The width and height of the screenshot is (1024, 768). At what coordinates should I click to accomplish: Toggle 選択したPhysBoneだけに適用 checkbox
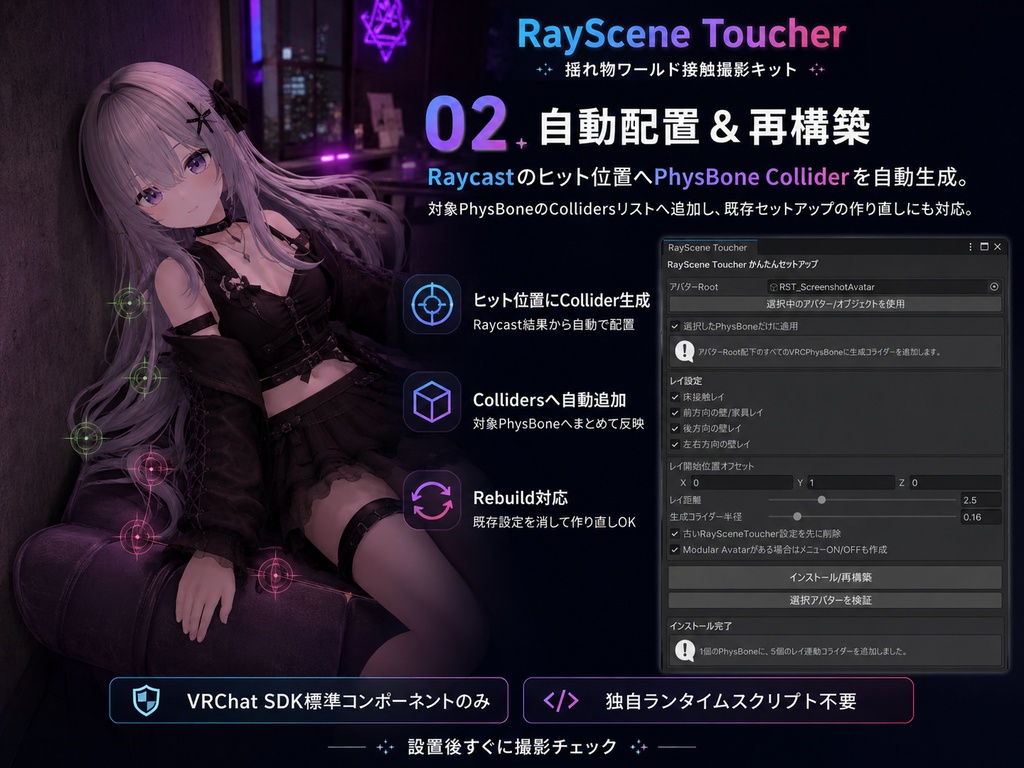pyautogui.click(x=675, y=326)
